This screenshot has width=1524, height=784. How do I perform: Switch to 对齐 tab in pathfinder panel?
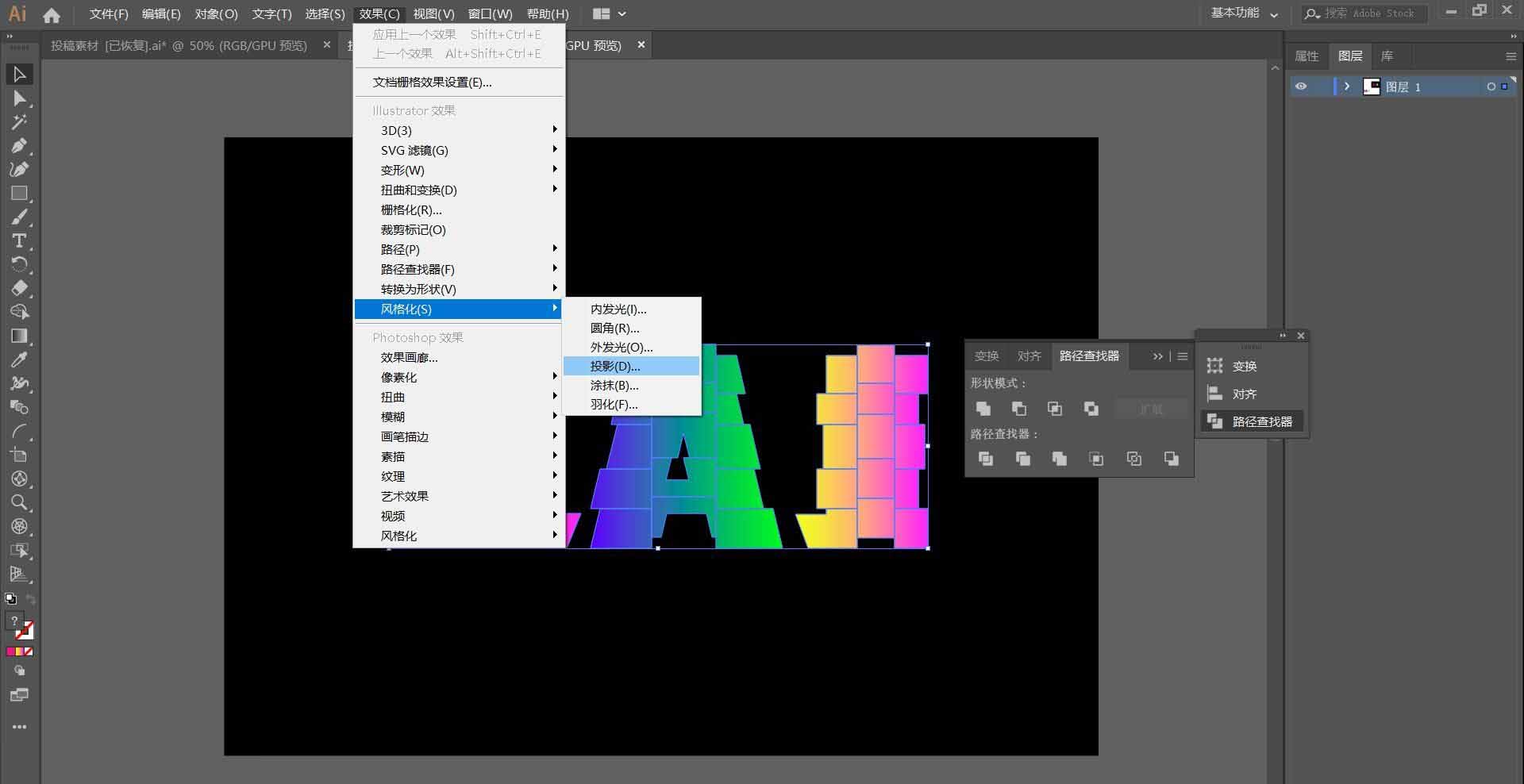(x=1029, y=356)
